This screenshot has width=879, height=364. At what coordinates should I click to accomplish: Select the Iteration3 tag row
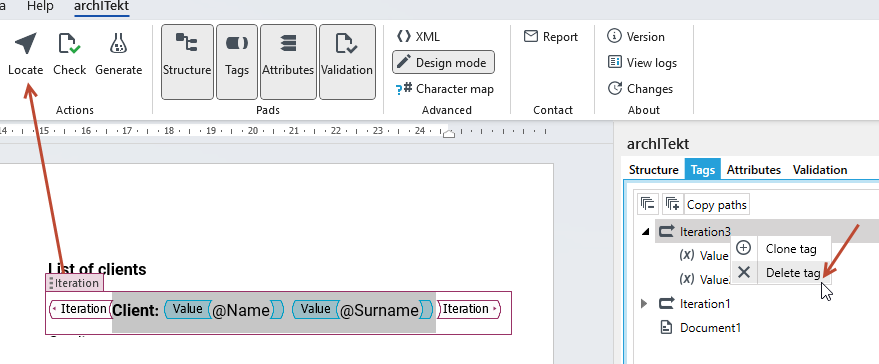[x=767, y=231]
